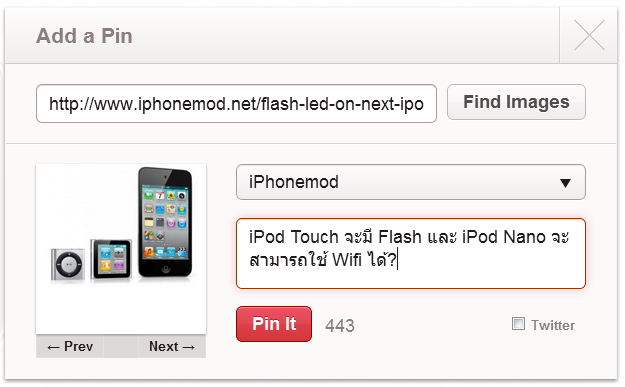Image resolution: width=625 pixels, height=387 pixels.
Task: Click the red Pin It button
Action: [x=274, y=324]
